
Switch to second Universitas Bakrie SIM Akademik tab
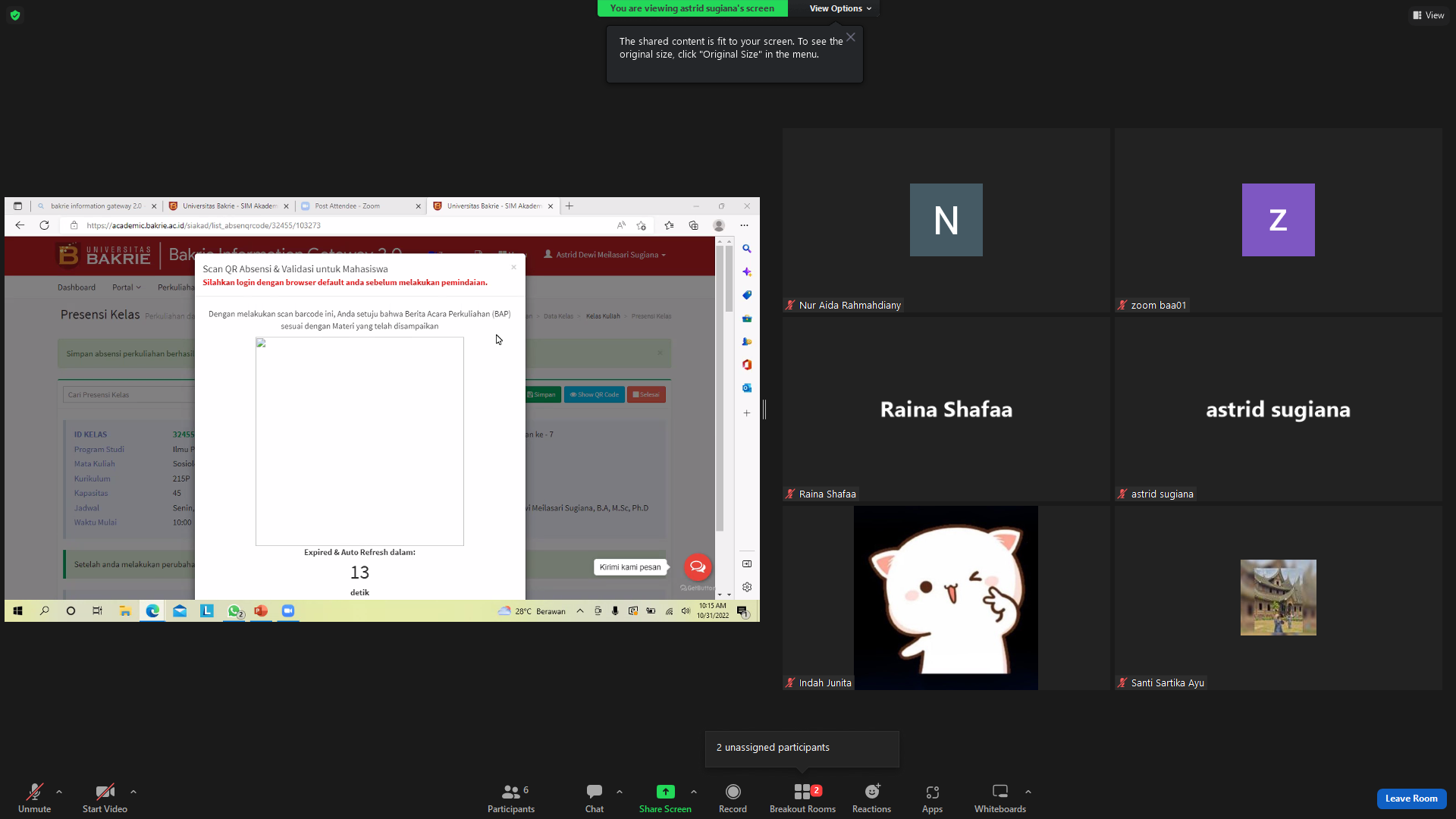[x=494, y=206]
